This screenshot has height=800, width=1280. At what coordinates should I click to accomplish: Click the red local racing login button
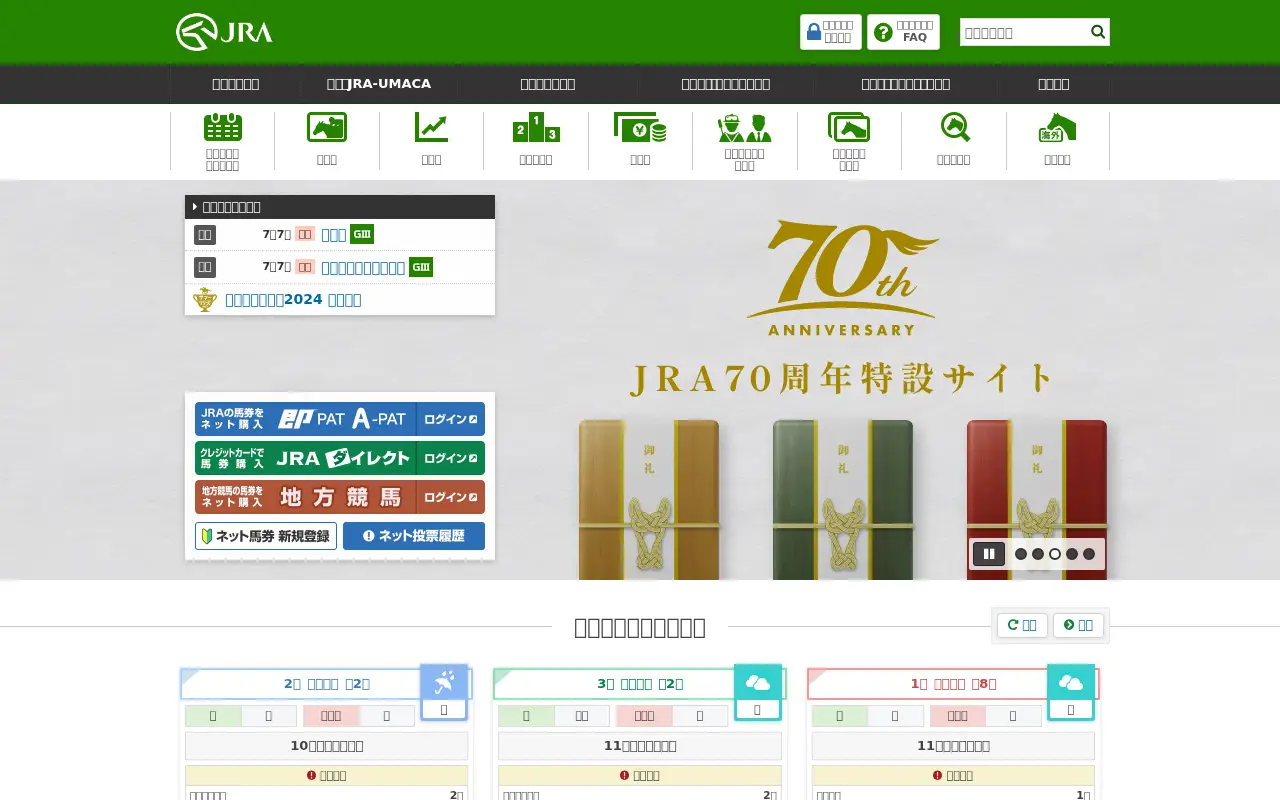(x=340, y=497)
